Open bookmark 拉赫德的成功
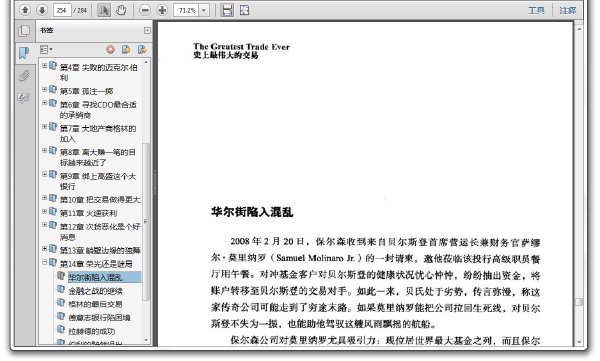The width and height of the screenshot is (600, 361). [x=91, y=331]
